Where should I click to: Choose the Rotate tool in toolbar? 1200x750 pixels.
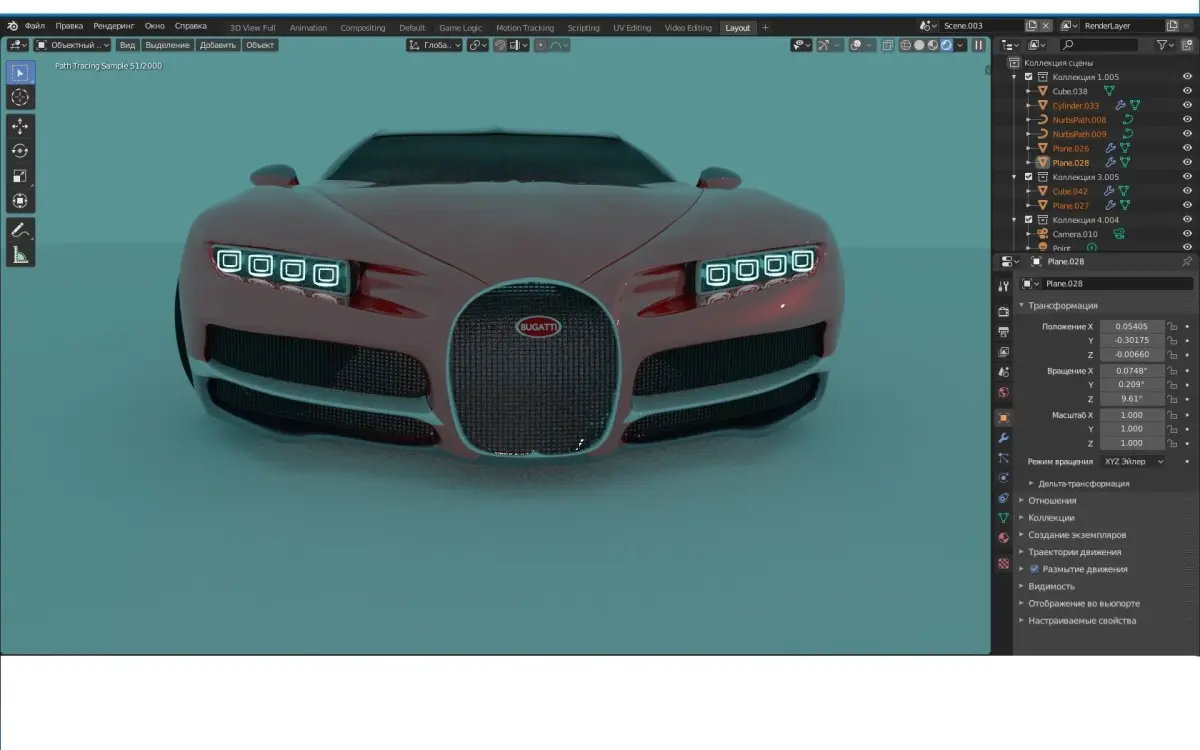click(x=20, y=151)
